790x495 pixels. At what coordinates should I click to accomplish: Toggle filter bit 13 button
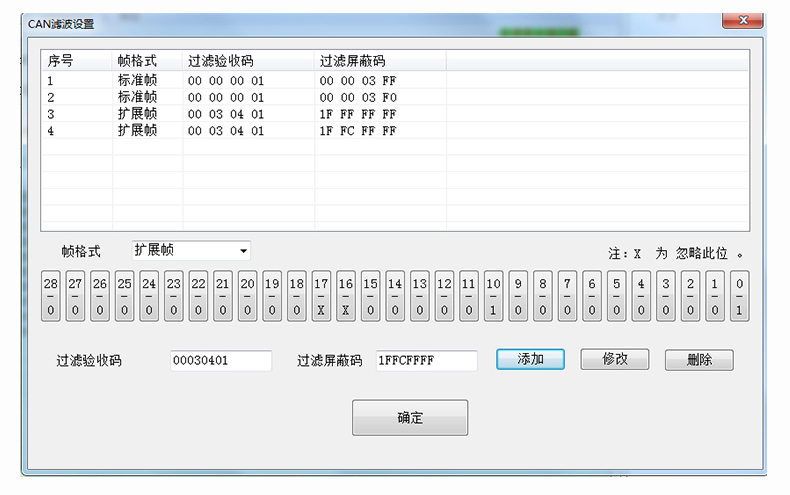pyautogui.click(x=420, y=296)
